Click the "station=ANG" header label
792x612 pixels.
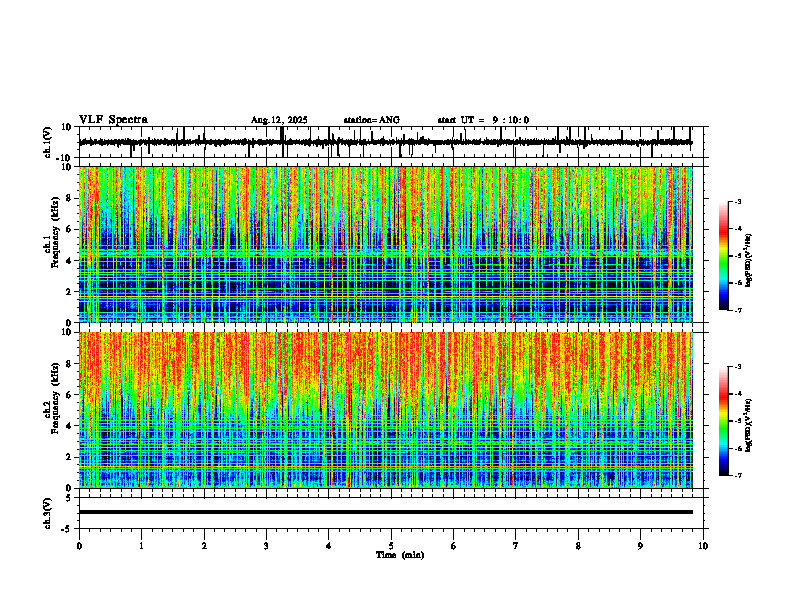371,120
